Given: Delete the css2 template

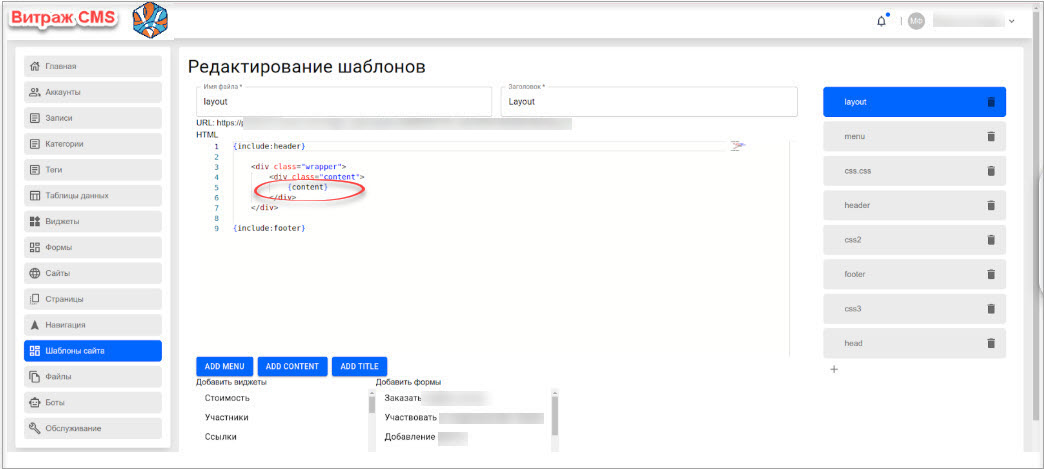Looking at the screenshot, I should 991,240.
